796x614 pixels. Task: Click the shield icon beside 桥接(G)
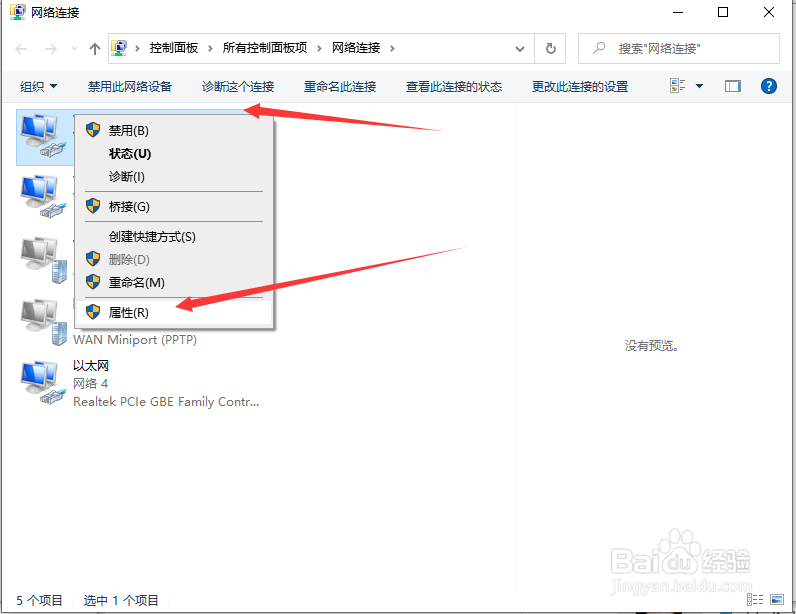click(93, 206)
